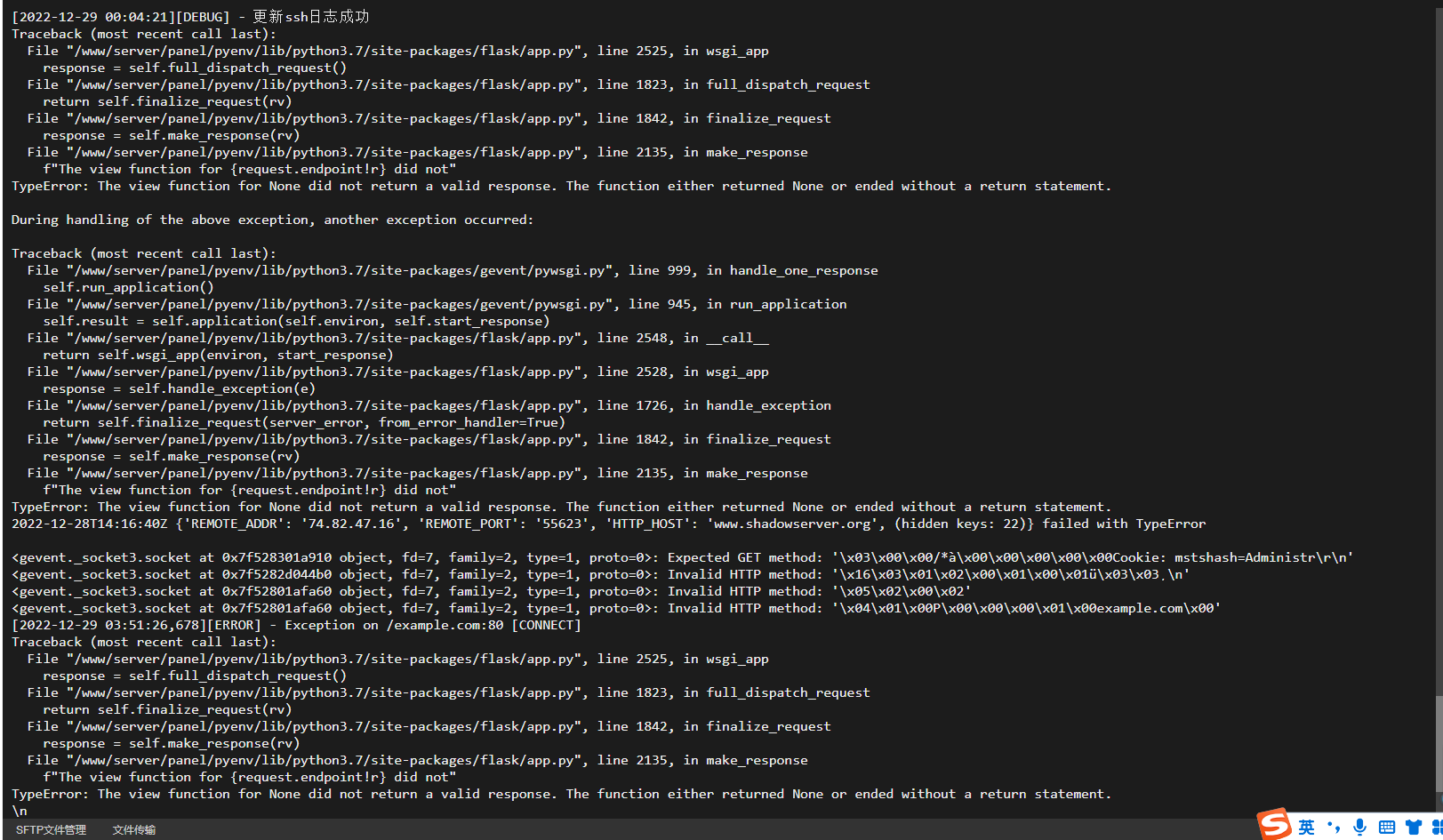The height and width of the screenshot is (840, 1443).
Task: Click the www.shadowserver.org host text
Action: (792, 524)
